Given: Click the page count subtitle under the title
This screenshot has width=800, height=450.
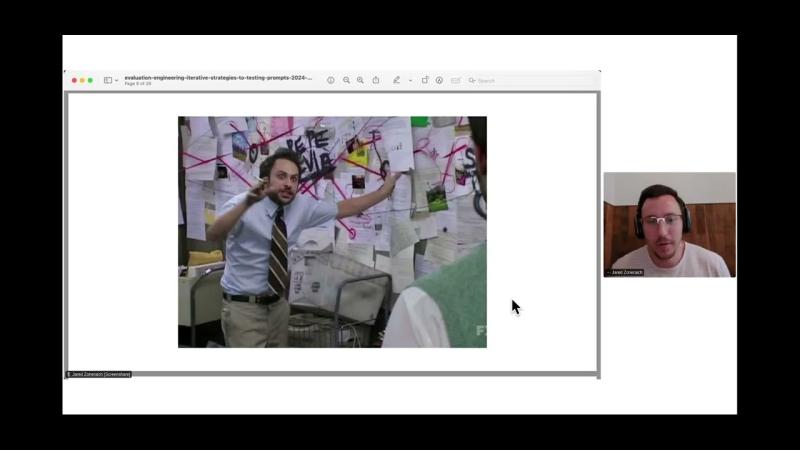Looking at the screenshot, I should tap(138, 84).
